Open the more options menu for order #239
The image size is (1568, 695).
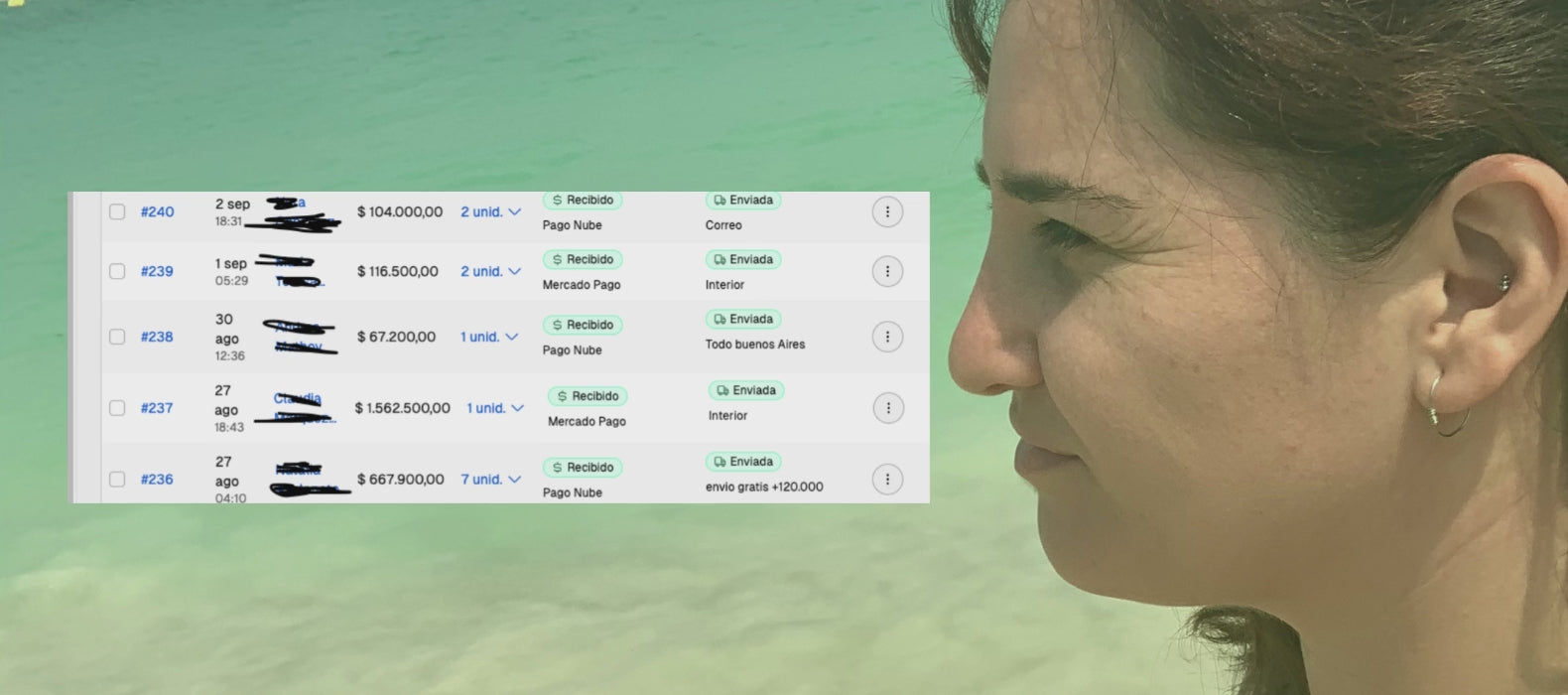[887, 271]
